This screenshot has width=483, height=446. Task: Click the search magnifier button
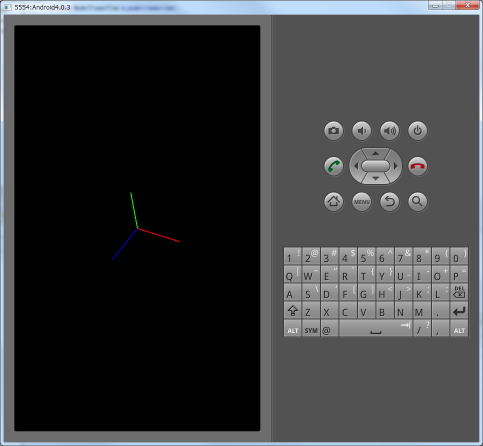(417, 201)
